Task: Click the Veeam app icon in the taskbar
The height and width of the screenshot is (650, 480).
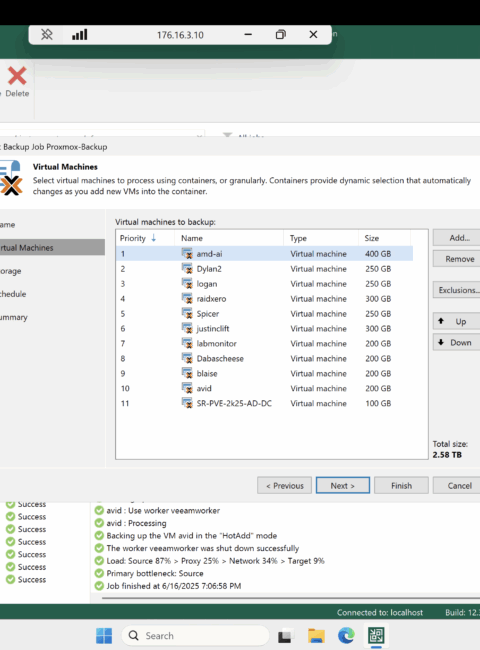Action: 376,635
